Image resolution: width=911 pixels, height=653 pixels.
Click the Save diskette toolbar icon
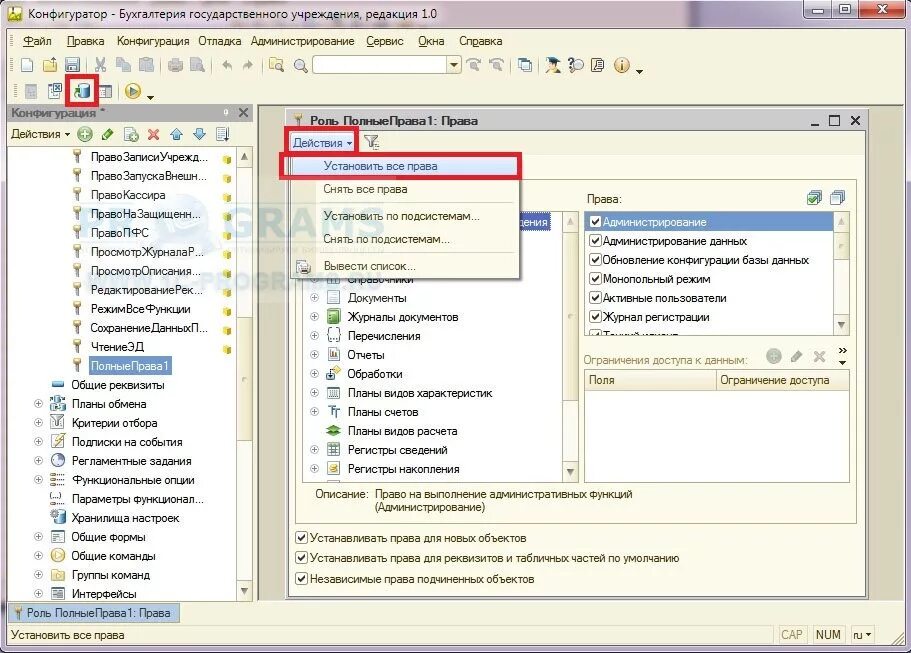(72, 65)
